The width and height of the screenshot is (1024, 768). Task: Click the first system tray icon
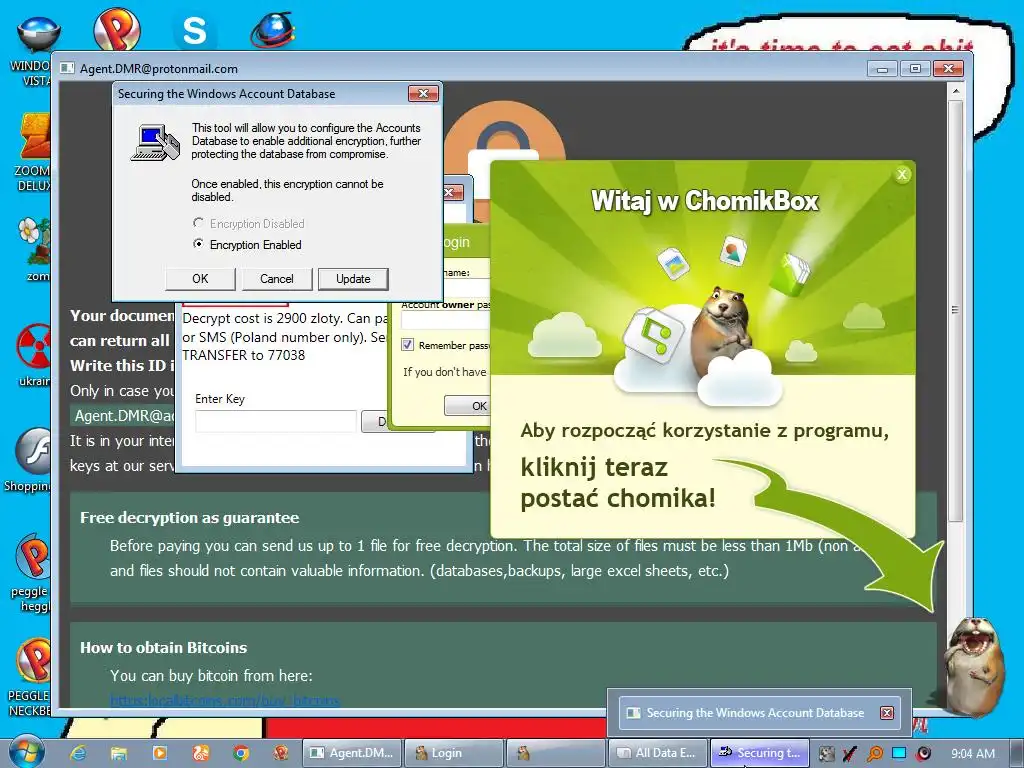point(826,754)
